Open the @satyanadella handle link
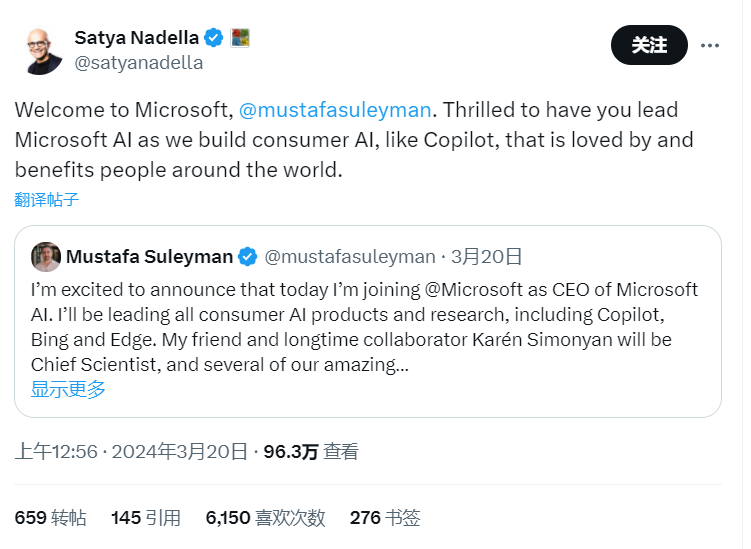Image resolution: width=751 pixels, height=549 pixels. pos(138,62)
